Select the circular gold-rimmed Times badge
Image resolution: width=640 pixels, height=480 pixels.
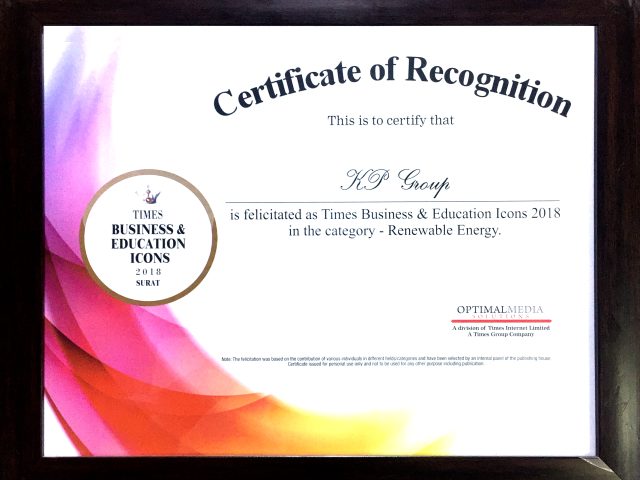coord(148,237)
